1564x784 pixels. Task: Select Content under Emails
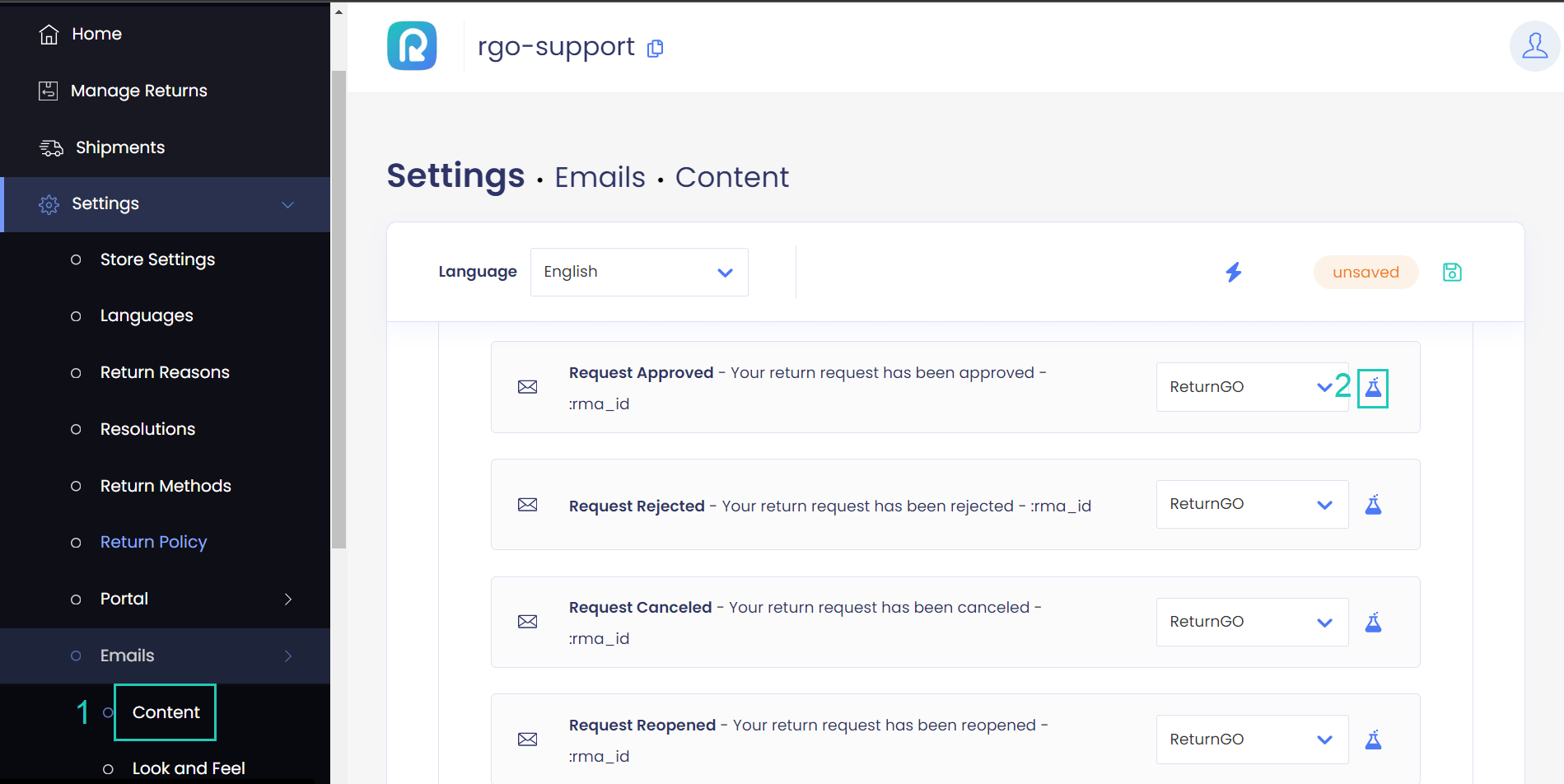[166, 712]
